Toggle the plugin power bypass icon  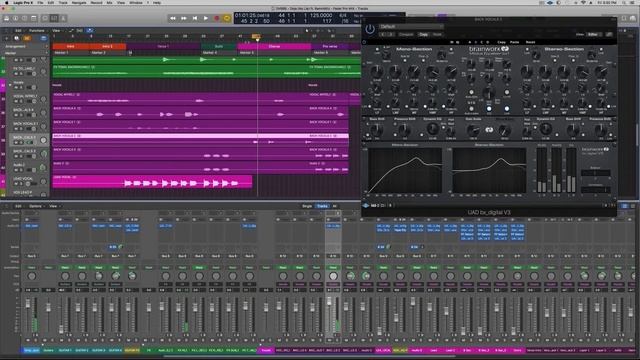coord(370,29)
